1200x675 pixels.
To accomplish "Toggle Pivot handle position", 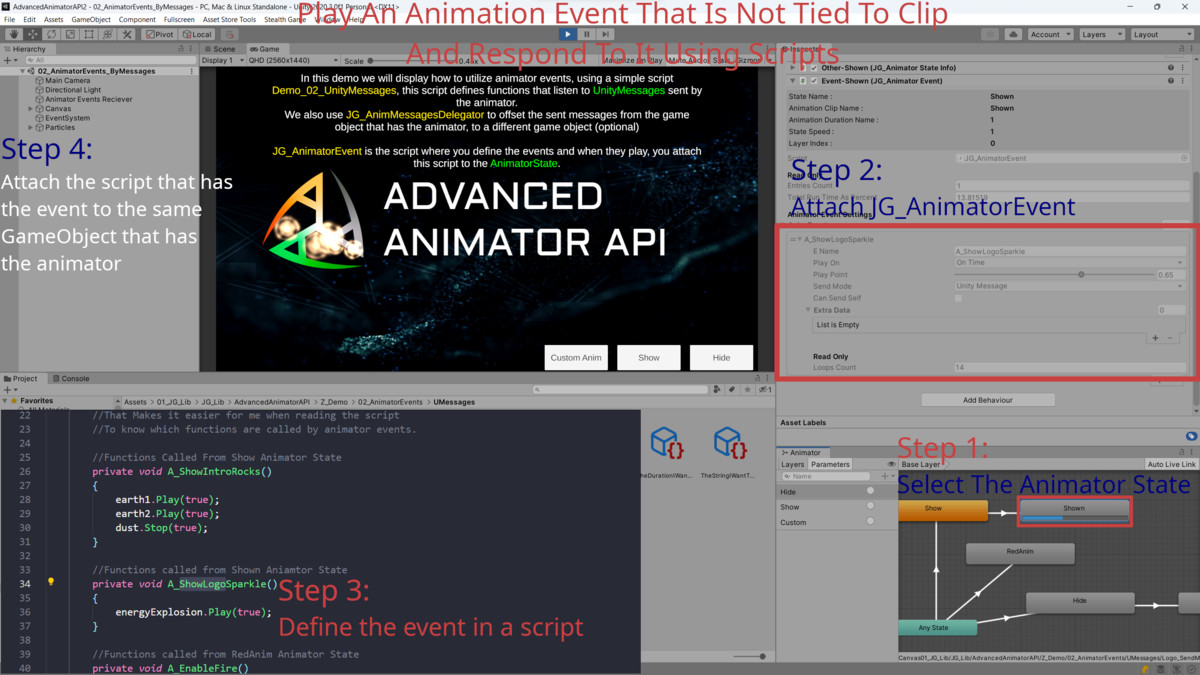I will click(159, 34).
